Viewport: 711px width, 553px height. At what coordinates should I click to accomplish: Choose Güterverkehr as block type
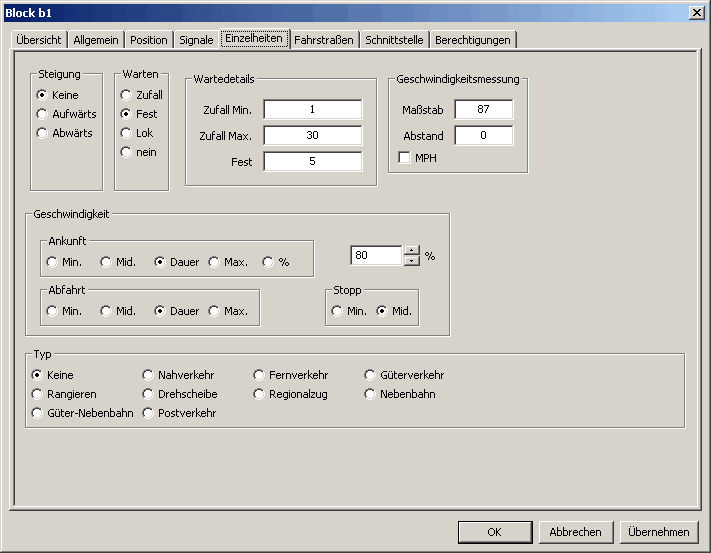(x=372, y=375)
